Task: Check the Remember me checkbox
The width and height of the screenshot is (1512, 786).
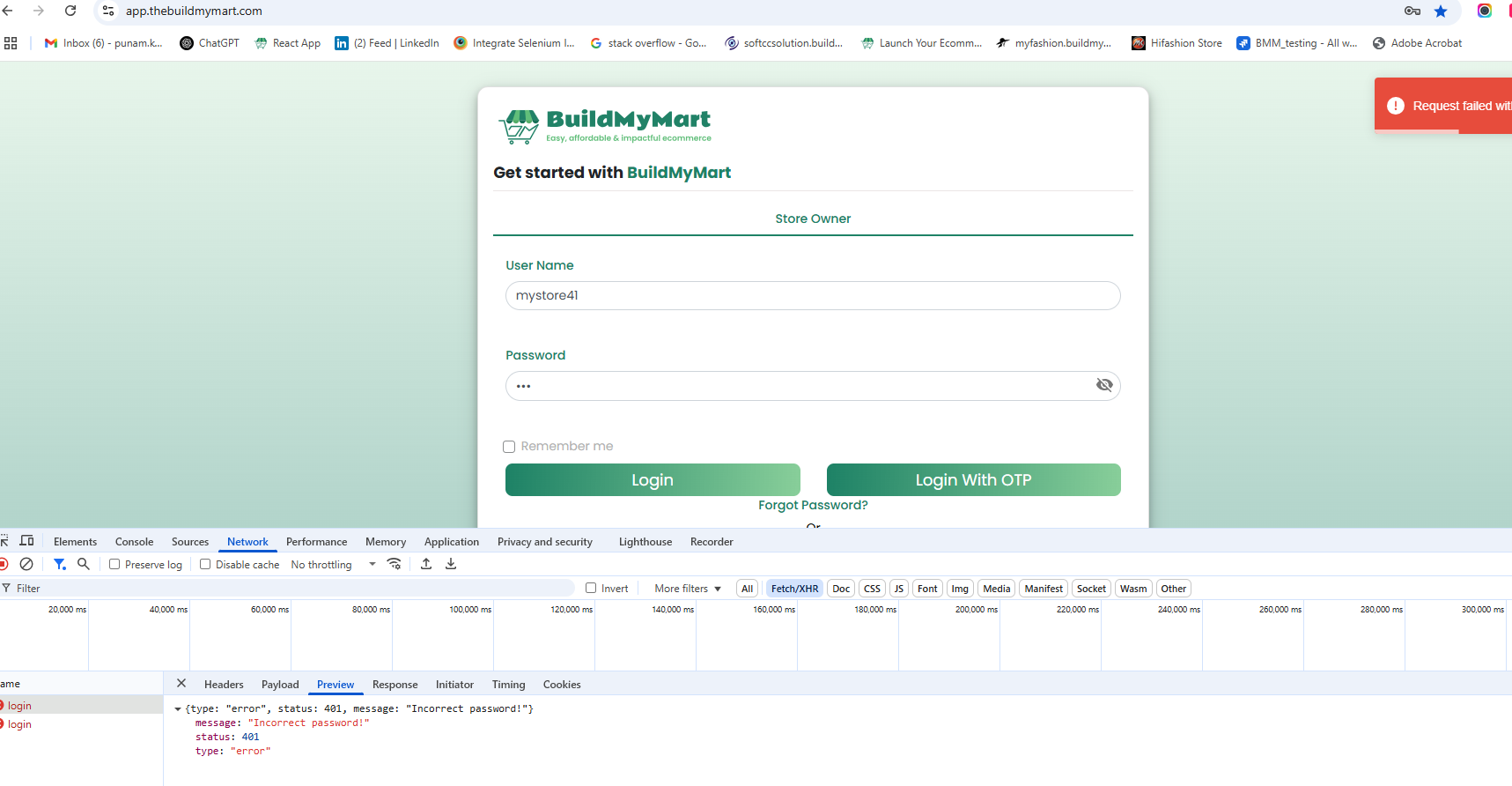Action: 509,447
